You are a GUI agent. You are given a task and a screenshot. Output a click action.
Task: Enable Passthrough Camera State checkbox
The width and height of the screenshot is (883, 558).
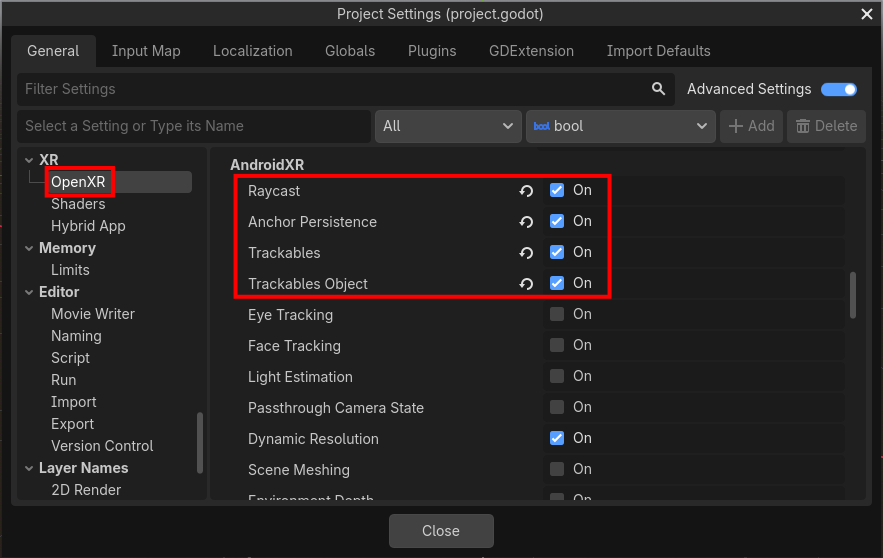click(556, 407)
